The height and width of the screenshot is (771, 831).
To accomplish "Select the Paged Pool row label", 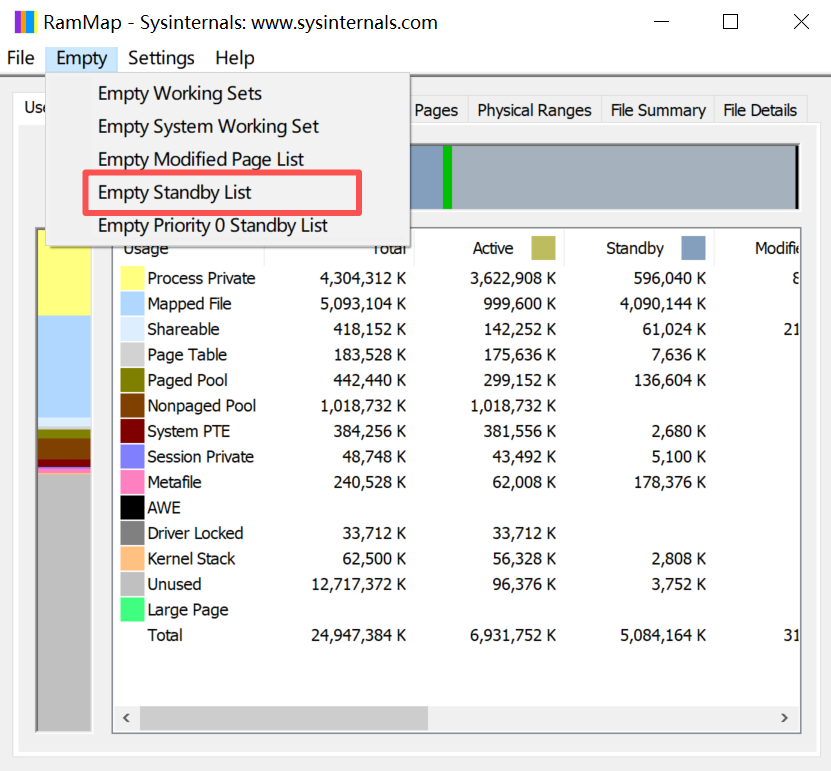I will coord(188,380).
